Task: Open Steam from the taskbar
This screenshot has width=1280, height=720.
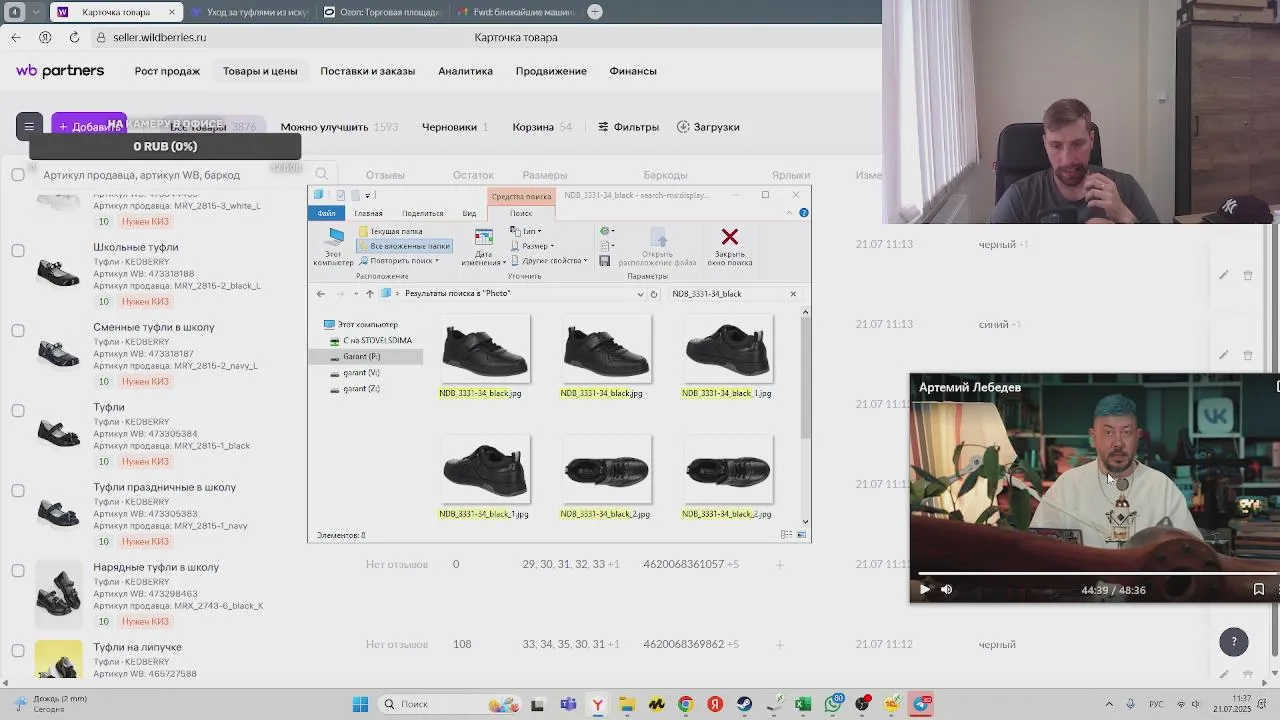Action: [x=744, y=704]
